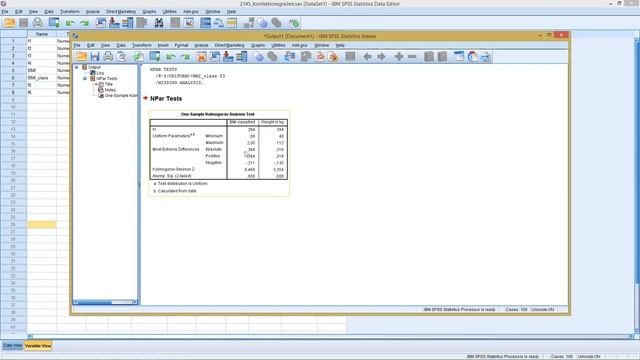Click Insert Title icon in Viewer toolbar

coord(473,57)
